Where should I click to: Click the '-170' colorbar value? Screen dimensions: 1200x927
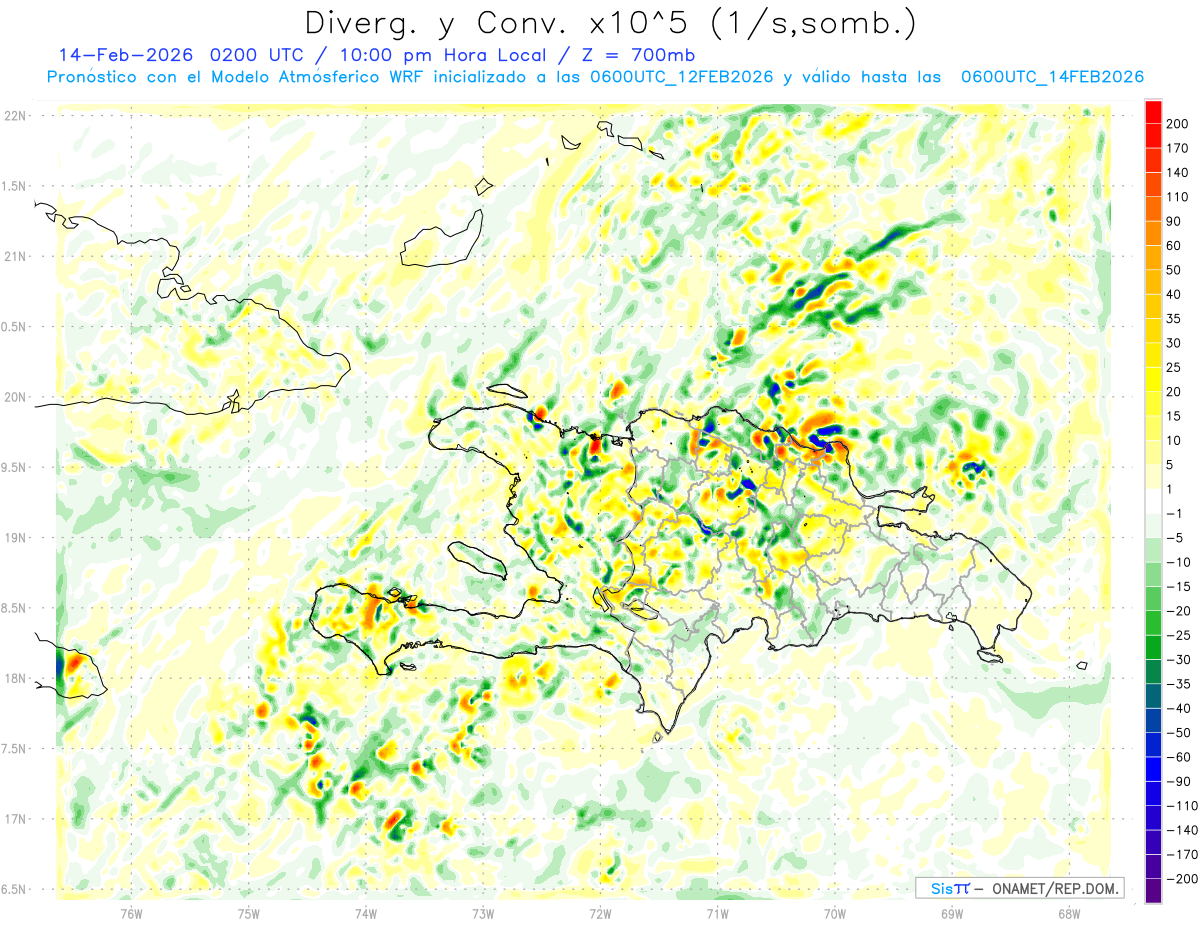1182,855
